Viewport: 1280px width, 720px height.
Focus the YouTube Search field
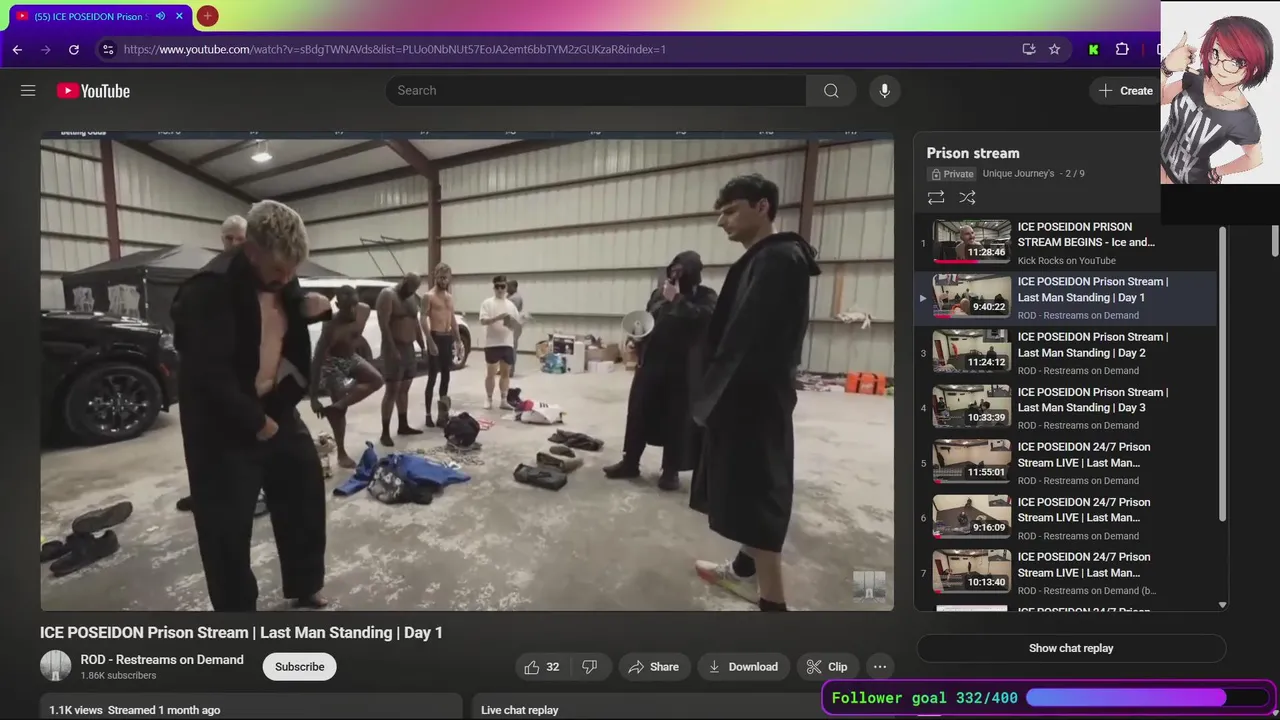[x=596, y=91]
